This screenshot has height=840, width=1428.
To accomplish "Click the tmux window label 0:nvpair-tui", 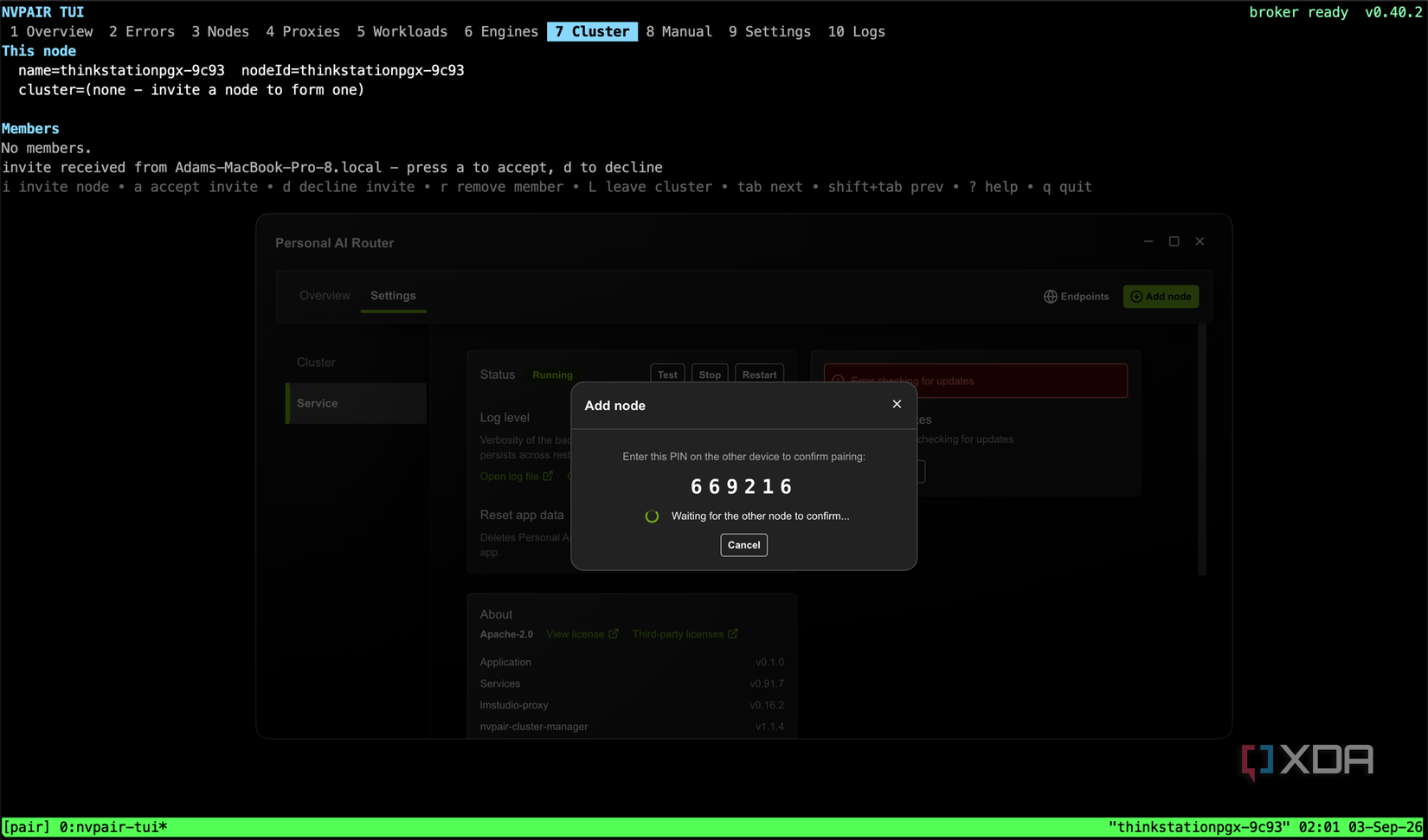I will pyautogui.click(x=113, y=828).
